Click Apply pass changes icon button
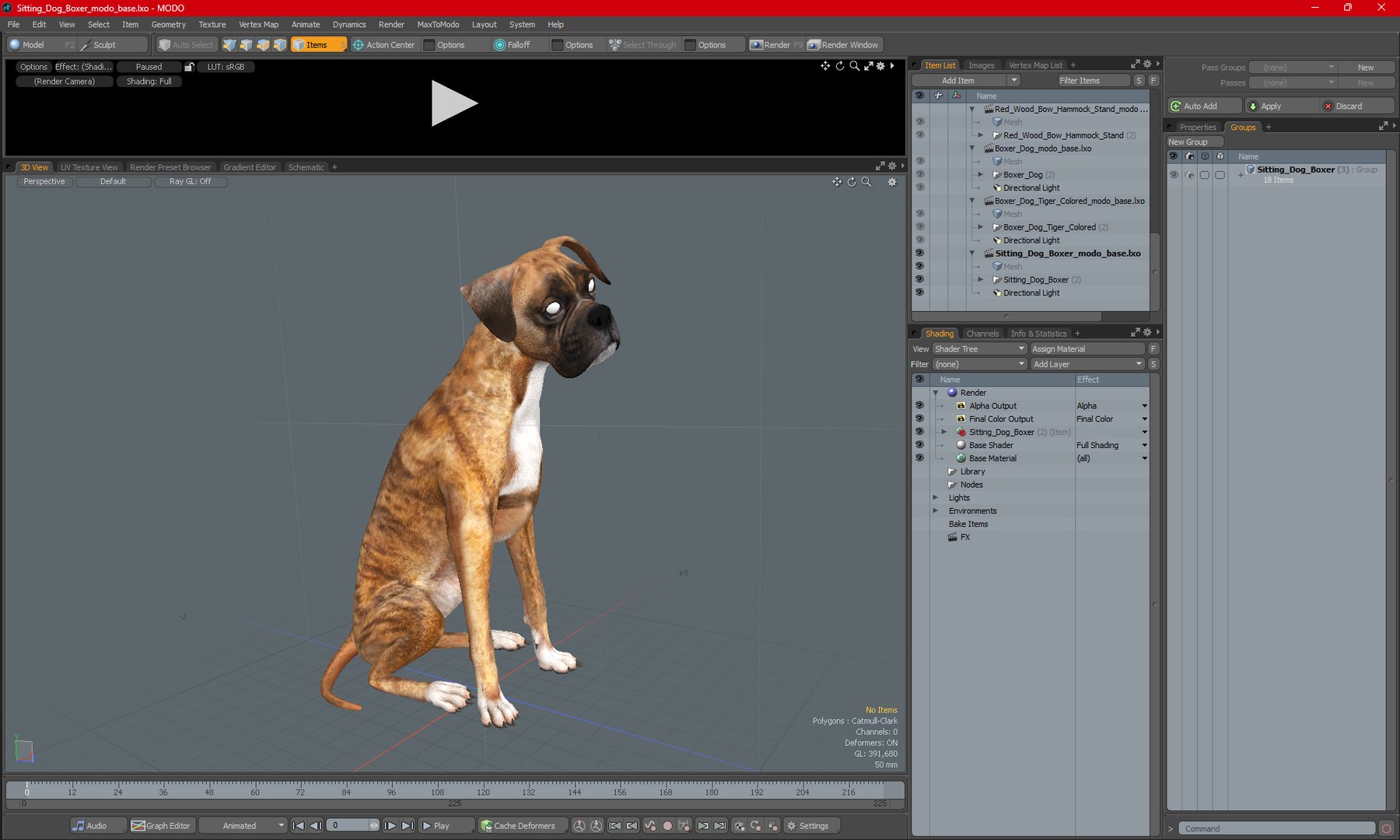 click(1282, 107)
